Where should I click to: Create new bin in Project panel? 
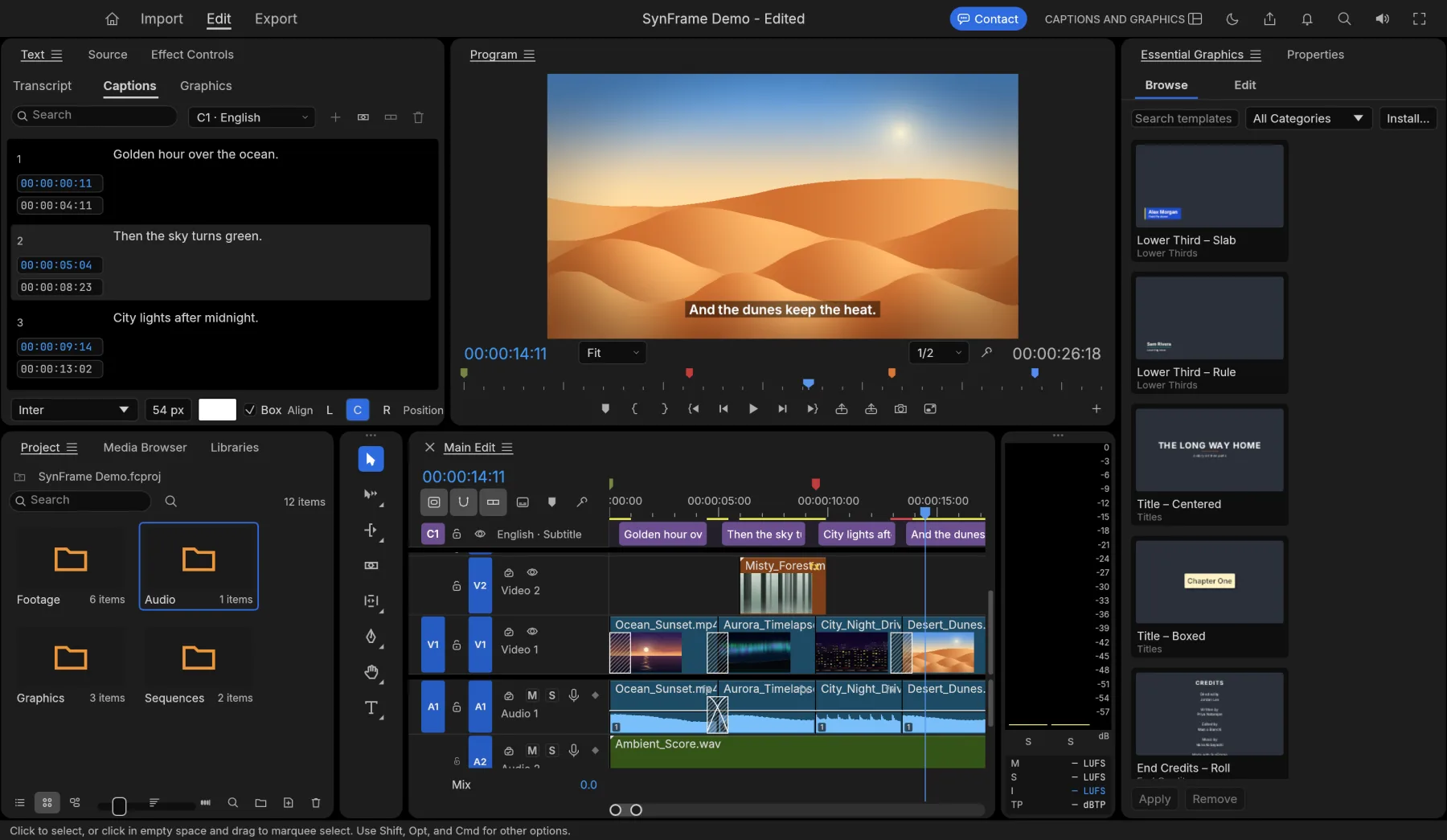click(x=260, y=802)
